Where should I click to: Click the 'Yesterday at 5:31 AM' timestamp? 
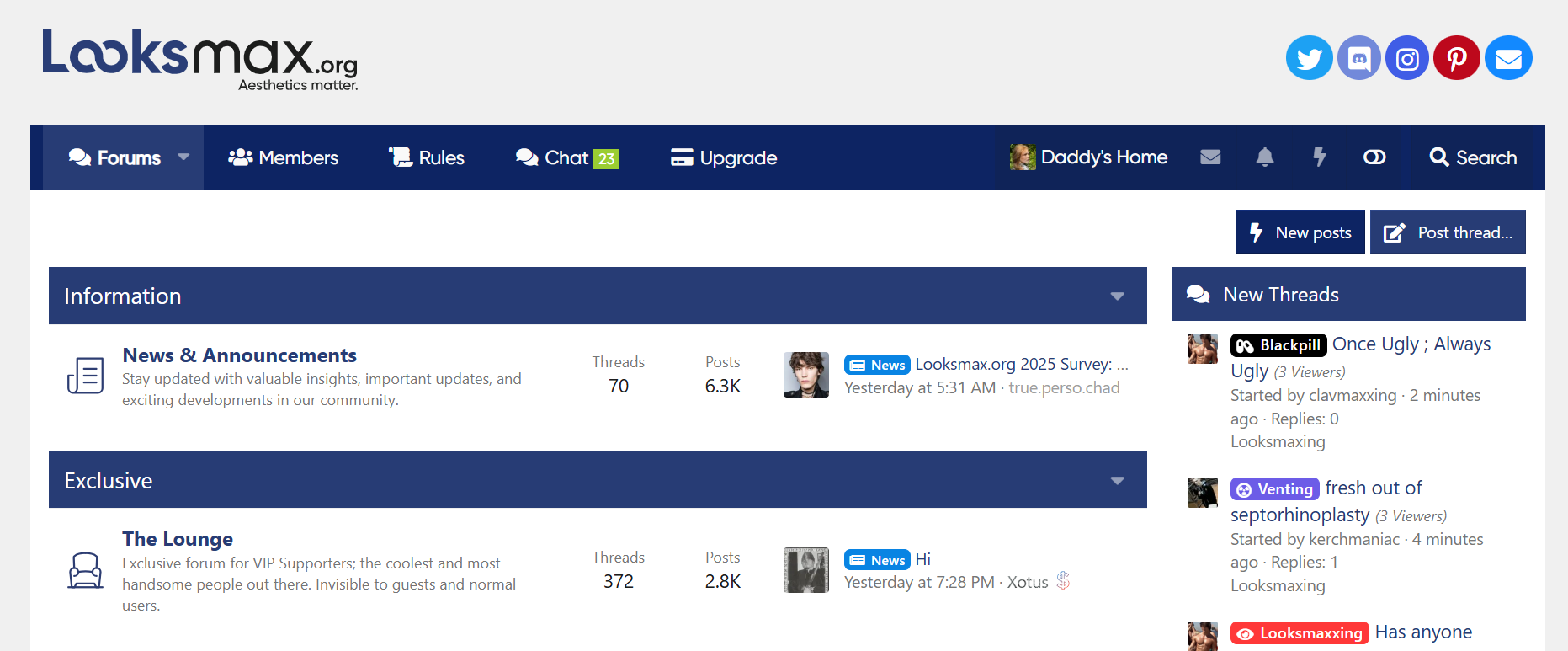coord(920,387)
